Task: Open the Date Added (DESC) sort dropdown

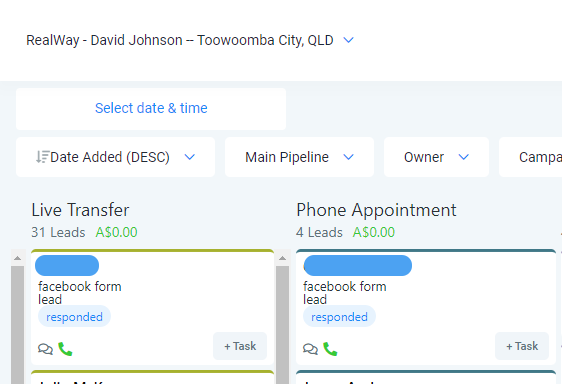Action: point(115,157)
